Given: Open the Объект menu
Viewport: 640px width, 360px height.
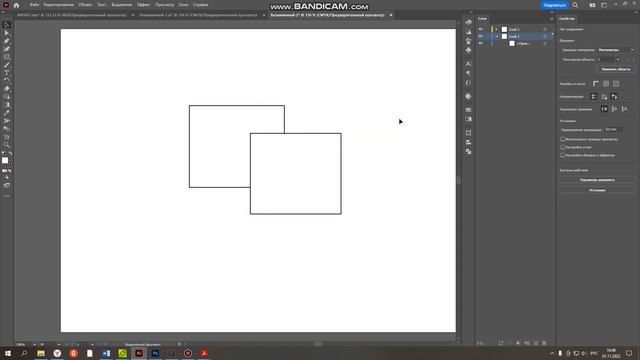Looking at the screenshot, I should [85, 5].
